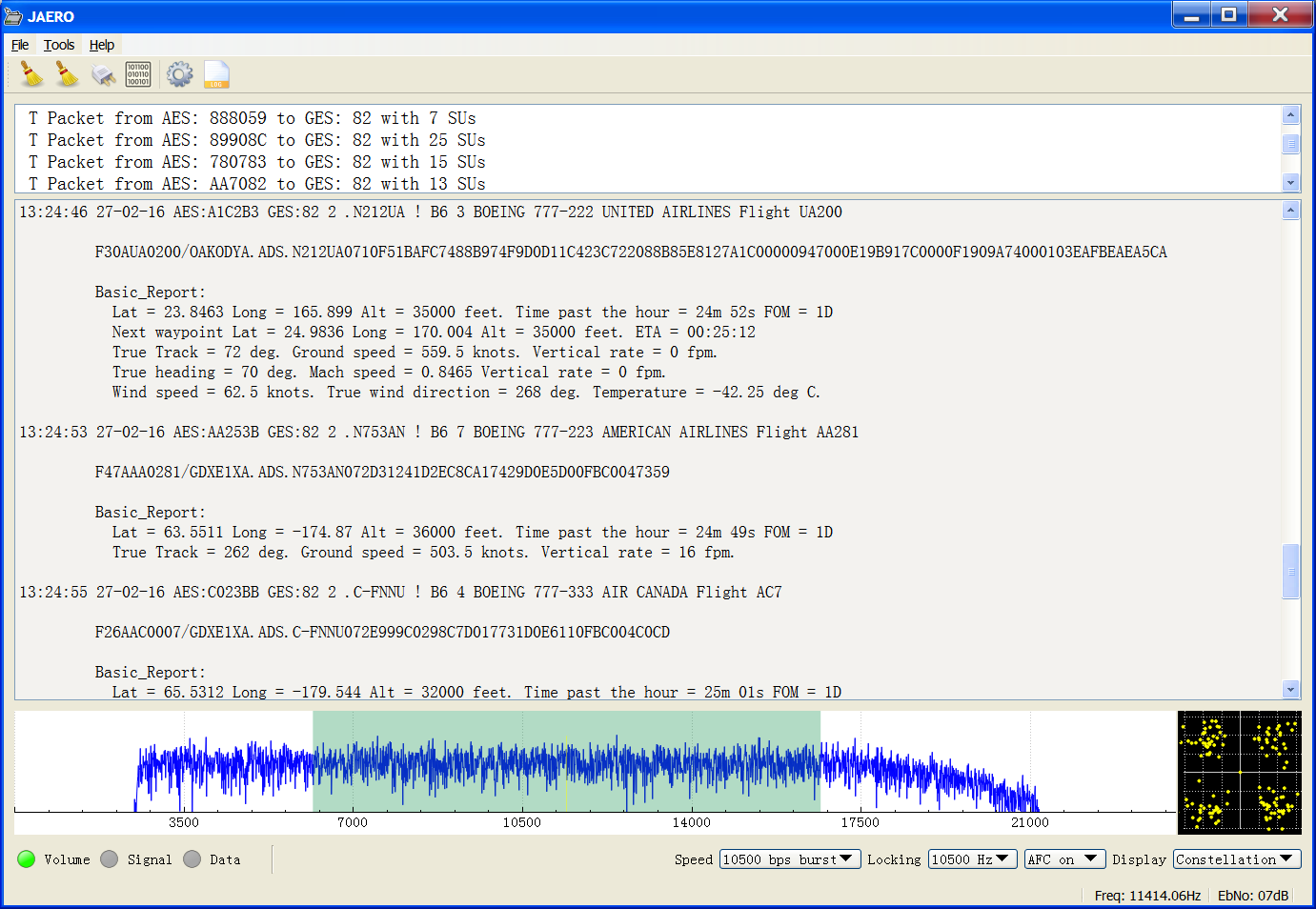Click the Signal status LED

pyautogui.click(x=110, y=858)
